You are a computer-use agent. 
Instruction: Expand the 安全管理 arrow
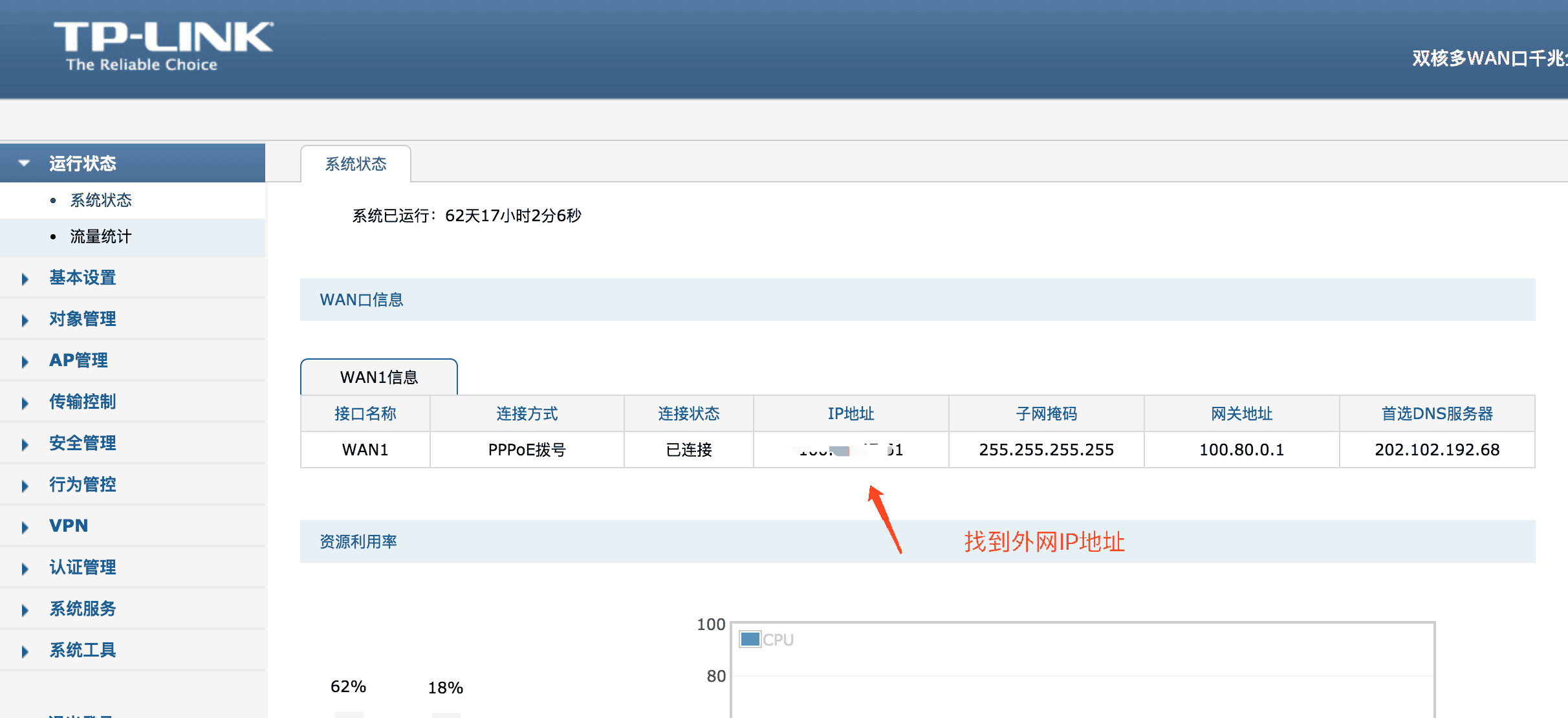(25, 444)
